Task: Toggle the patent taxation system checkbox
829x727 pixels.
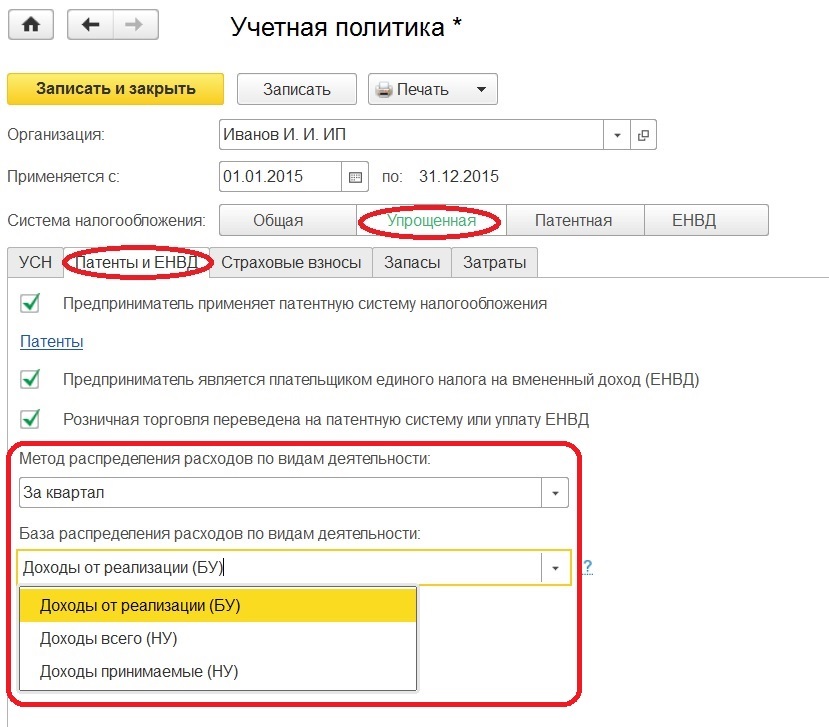Action: (30, 303)
